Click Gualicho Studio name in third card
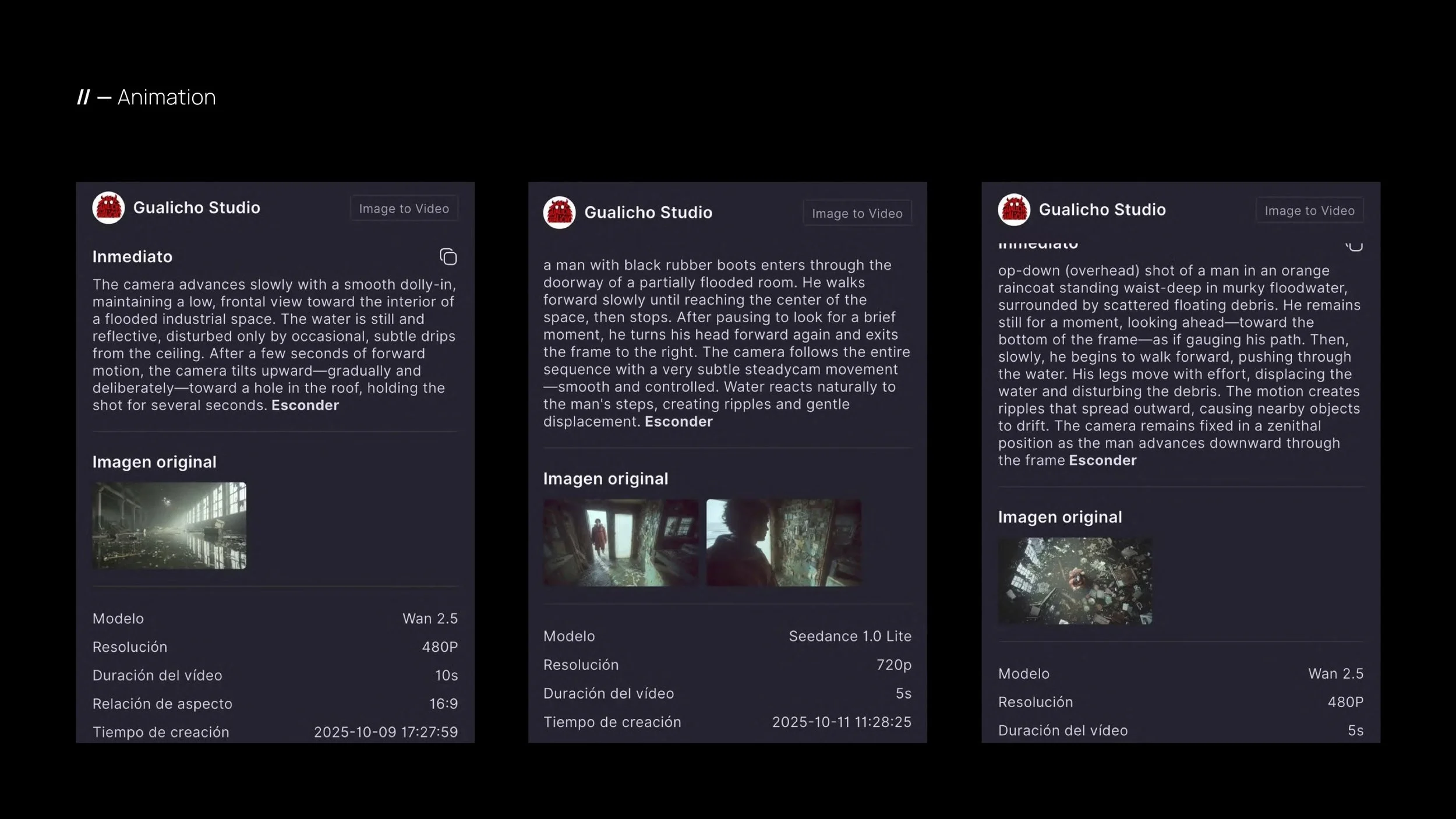This screenshot has height=819, width=1456. coord(1102,210)
